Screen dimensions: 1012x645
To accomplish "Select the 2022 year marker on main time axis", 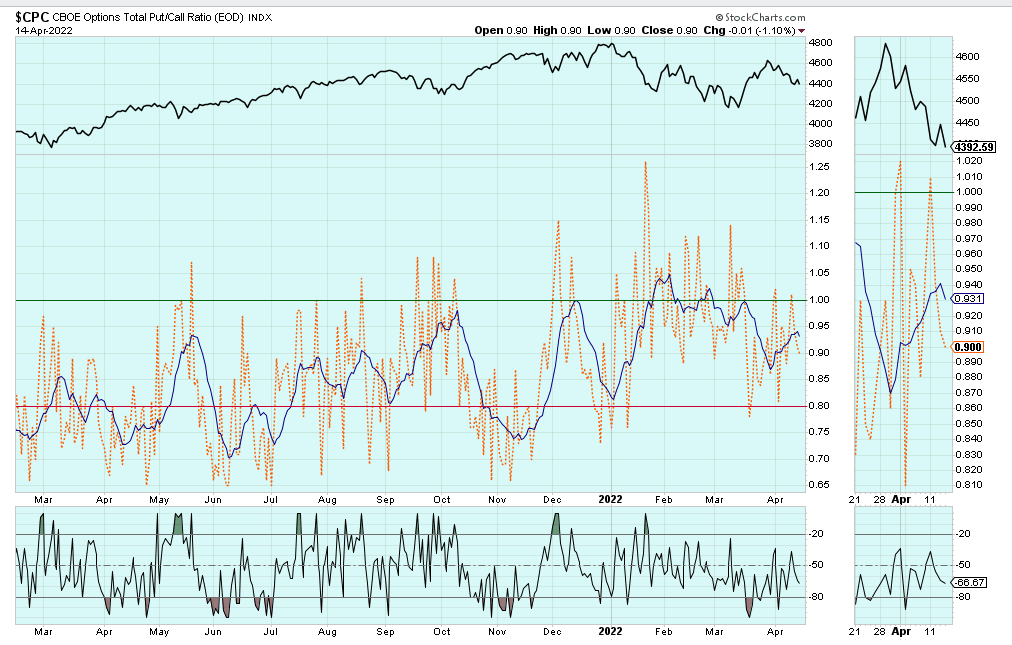I will (x=611, y=496).
